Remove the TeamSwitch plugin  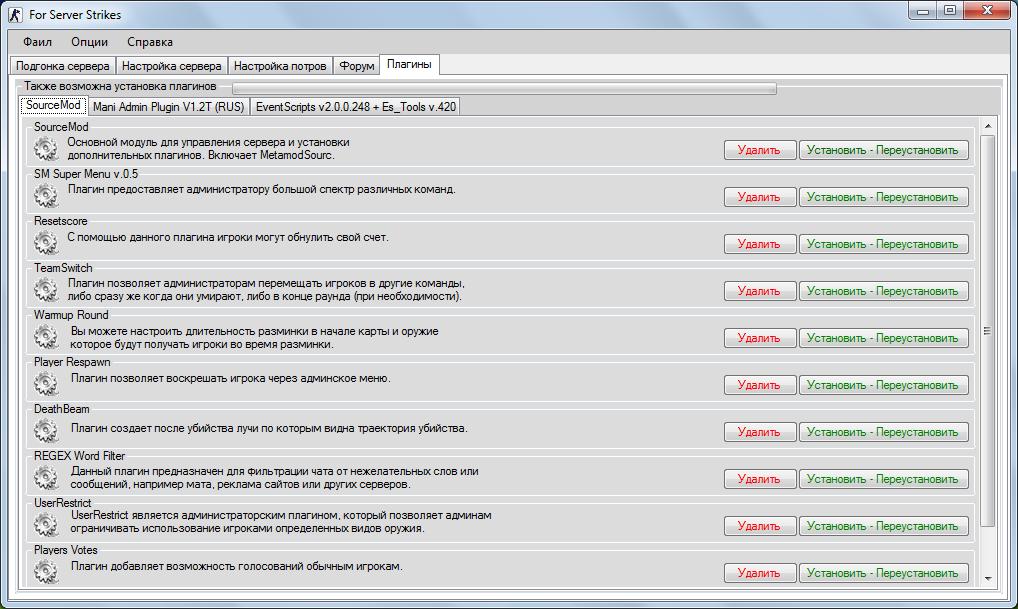click(x=760, y=291)
